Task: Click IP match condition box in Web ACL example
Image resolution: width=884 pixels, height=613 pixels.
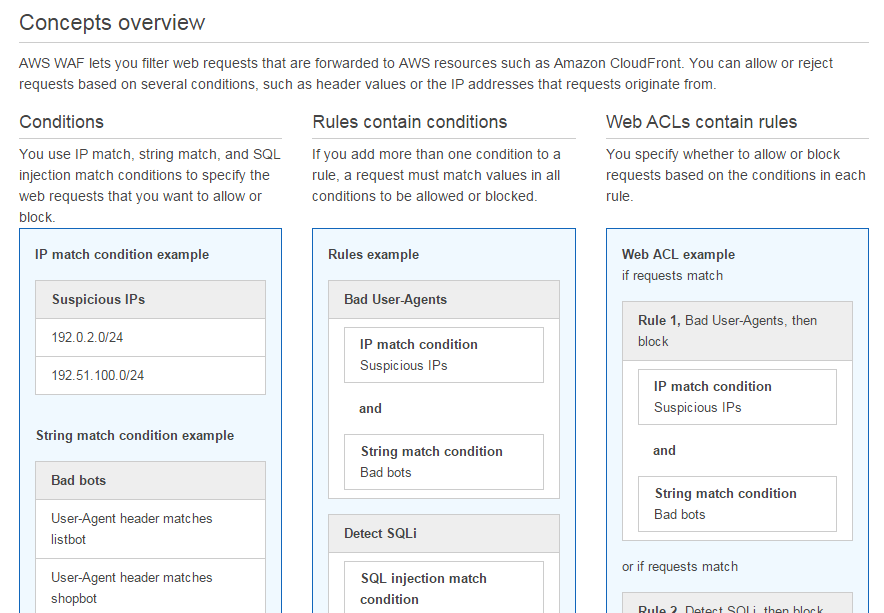Action: (x=737, y=397)
